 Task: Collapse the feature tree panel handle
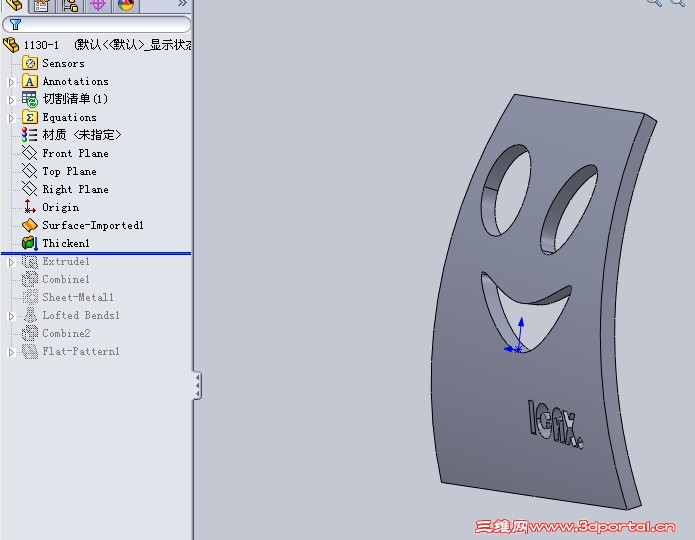197,385
